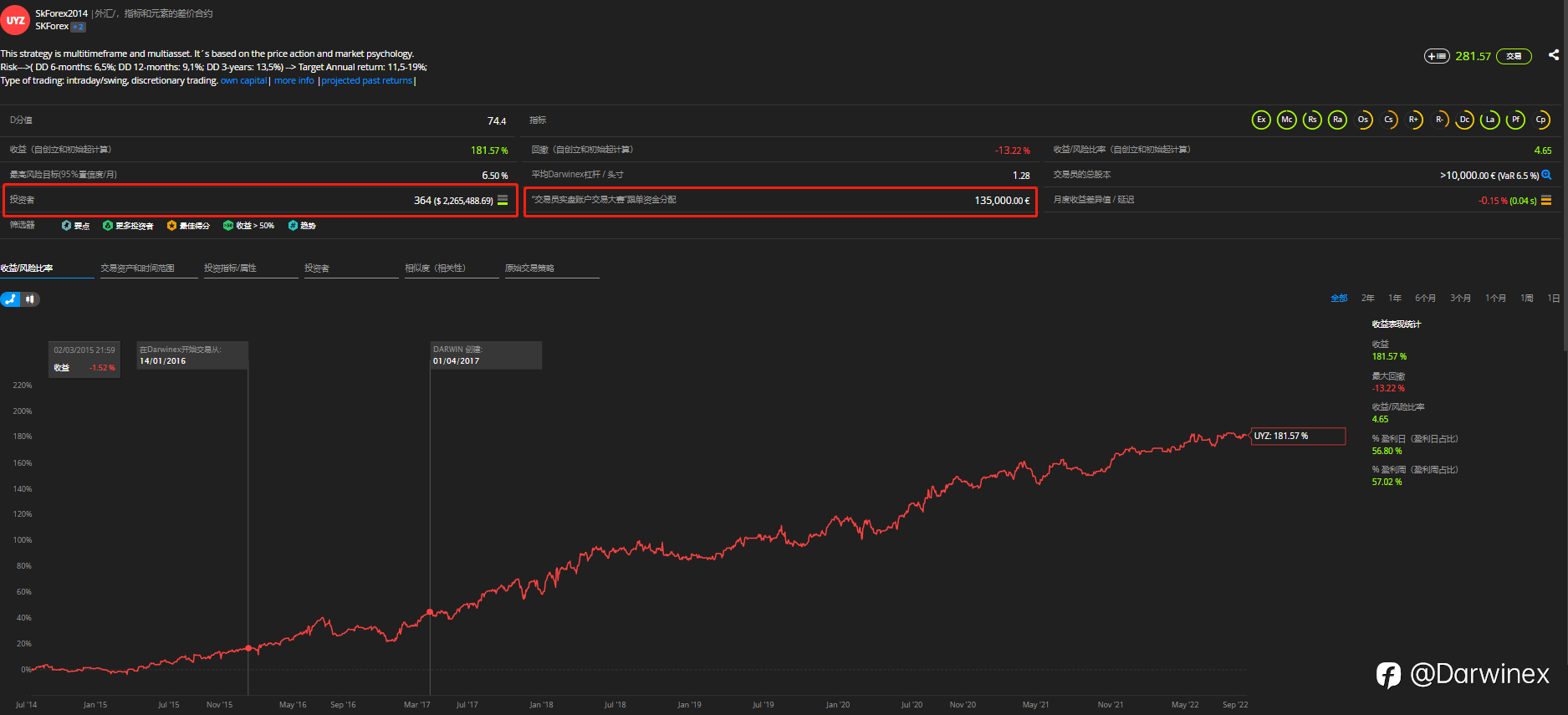Select the 更多投资者 filter badge
The width and height of the screenshot is (1568, 715).
(x=128, y=226)
